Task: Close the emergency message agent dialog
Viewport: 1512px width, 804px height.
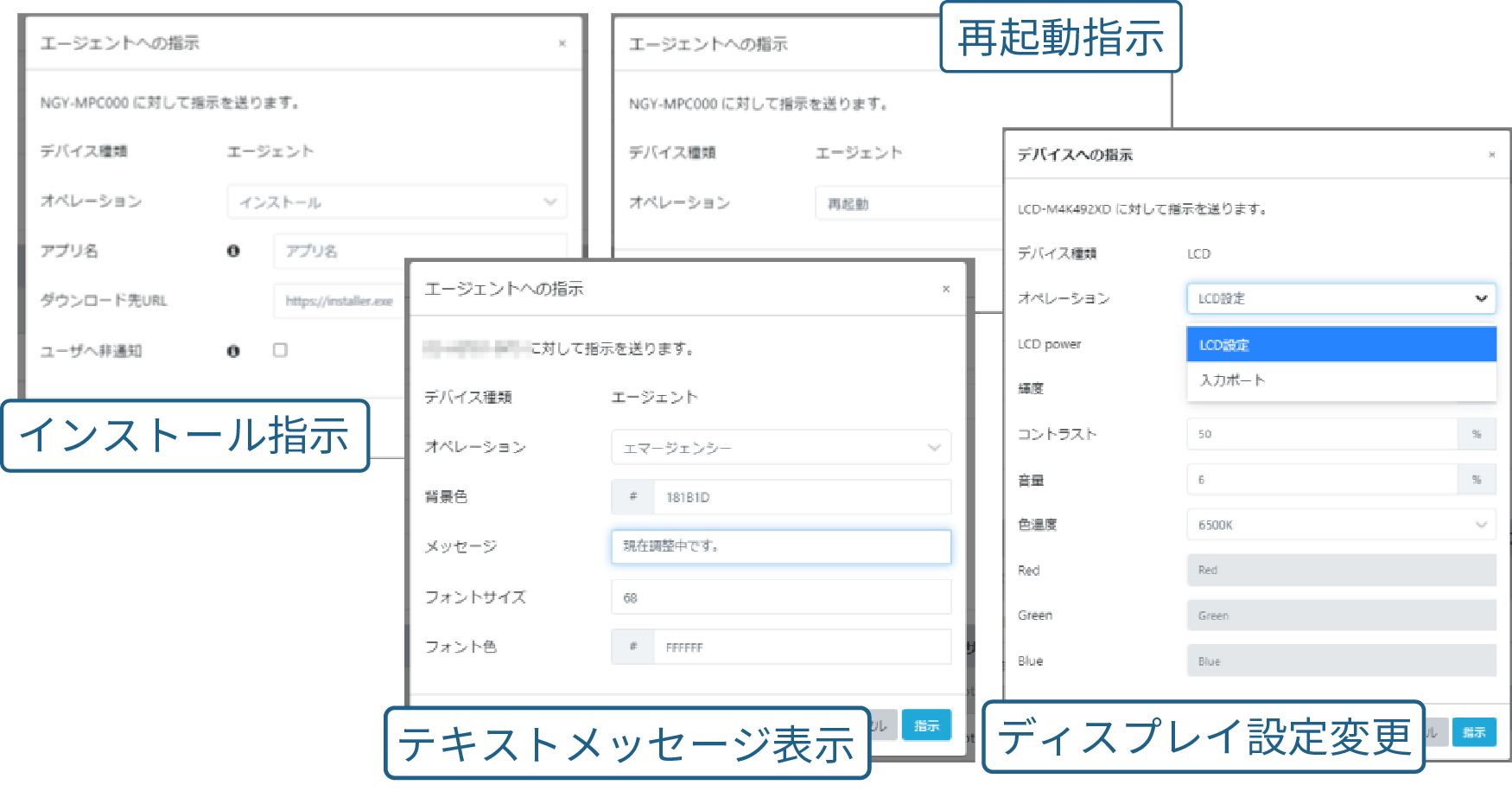Action: coord(946,289)
